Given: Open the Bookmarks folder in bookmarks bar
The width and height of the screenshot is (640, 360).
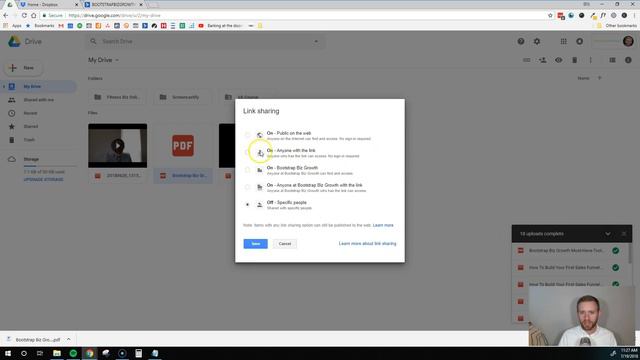Looking at the screenshot, I should click(x=40, y=26).
